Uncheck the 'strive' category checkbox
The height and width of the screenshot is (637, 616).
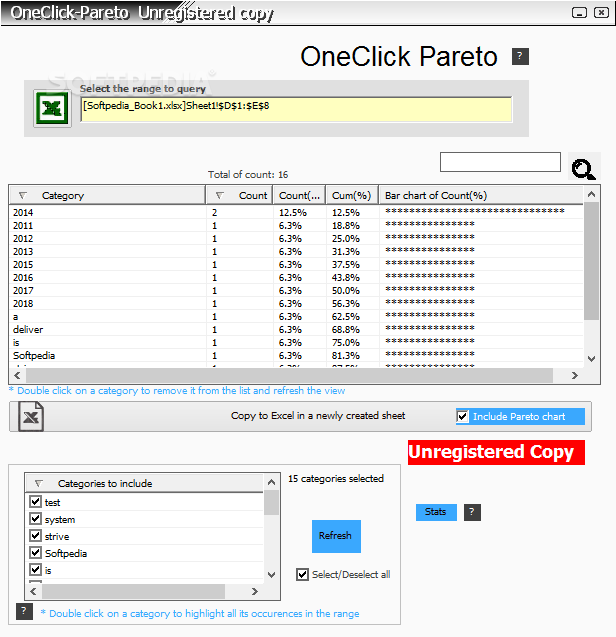coord(36,536)
